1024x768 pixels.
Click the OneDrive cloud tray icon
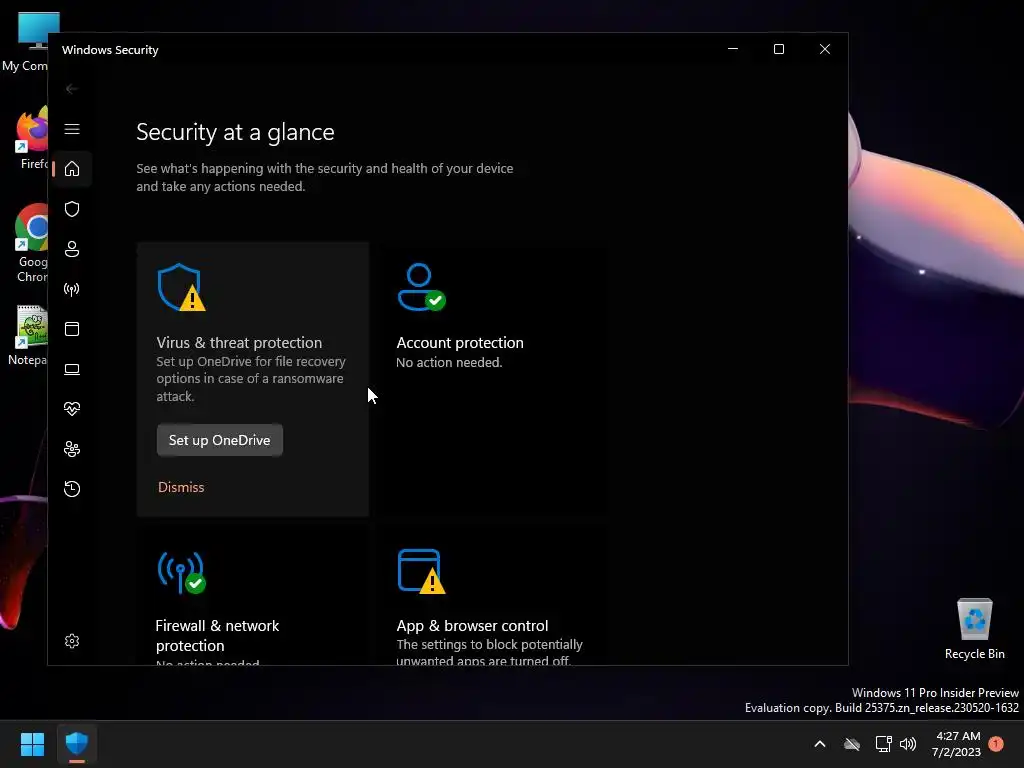pyautogui.click(x=852, y=744)
